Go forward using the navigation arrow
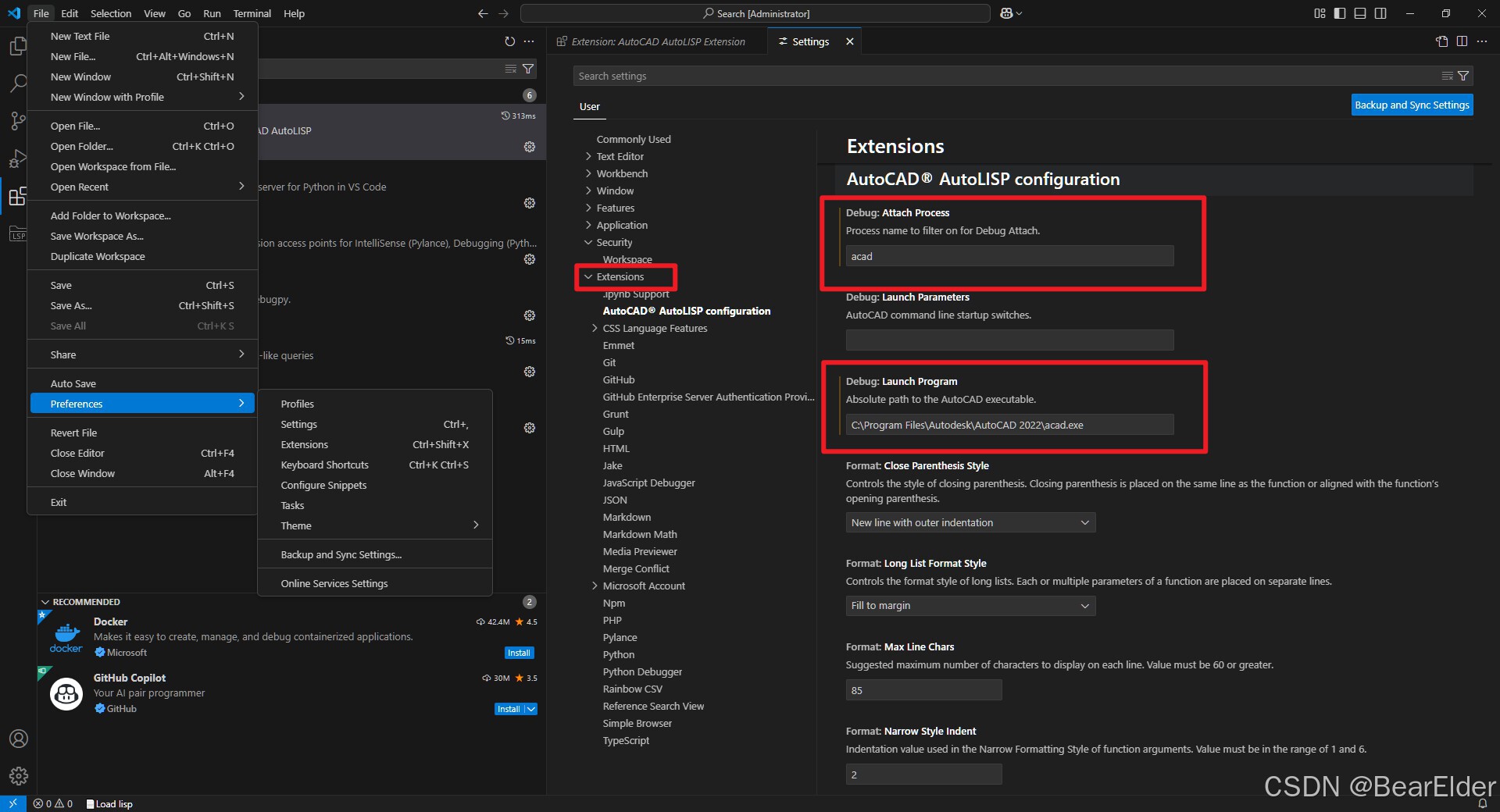The width and height of the screenshot is (1500, 812). pyautogui.click(x=503, y=13)
